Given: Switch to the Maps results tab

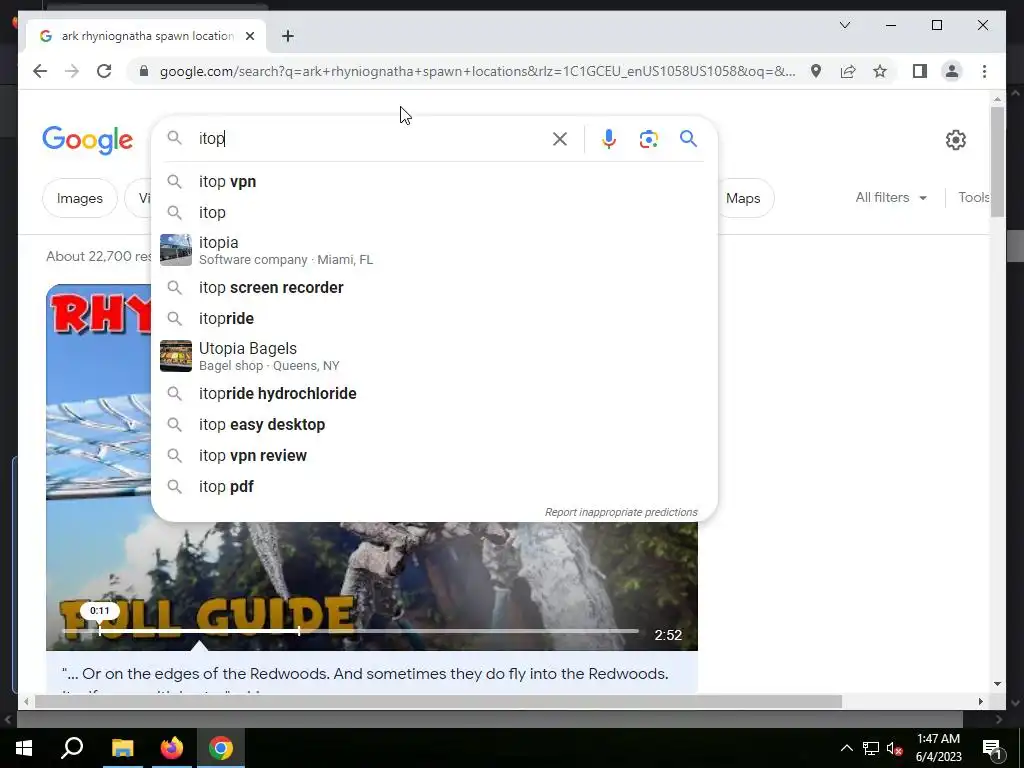Looking at the screenshot, I should pos(743,198).
